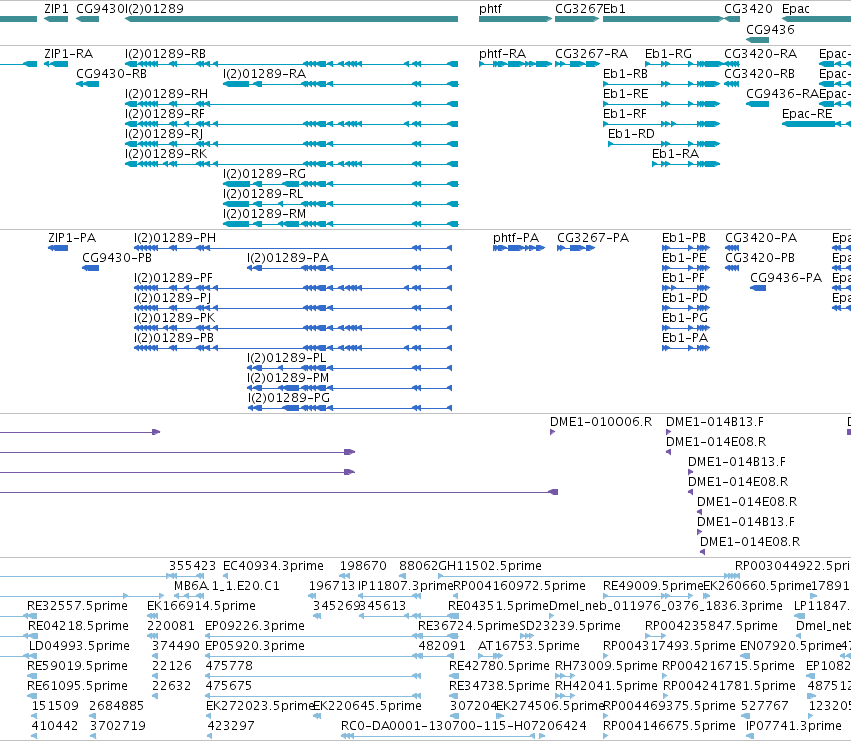Click the teal phtf gene arrow bar

tap(516, 19)
